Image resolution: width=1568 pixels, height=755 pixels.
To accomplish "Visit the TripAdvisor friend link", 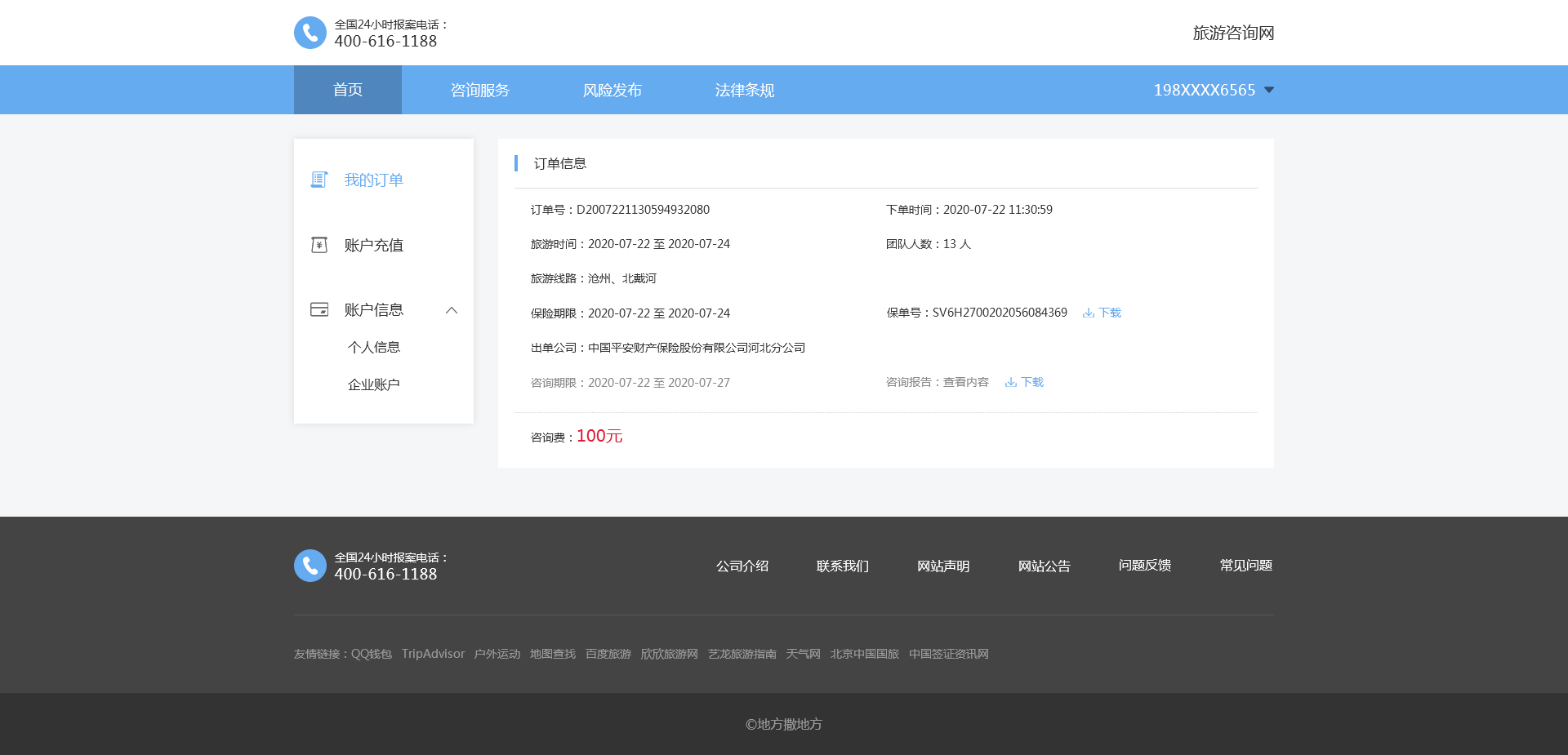I will tap(433, 654).
